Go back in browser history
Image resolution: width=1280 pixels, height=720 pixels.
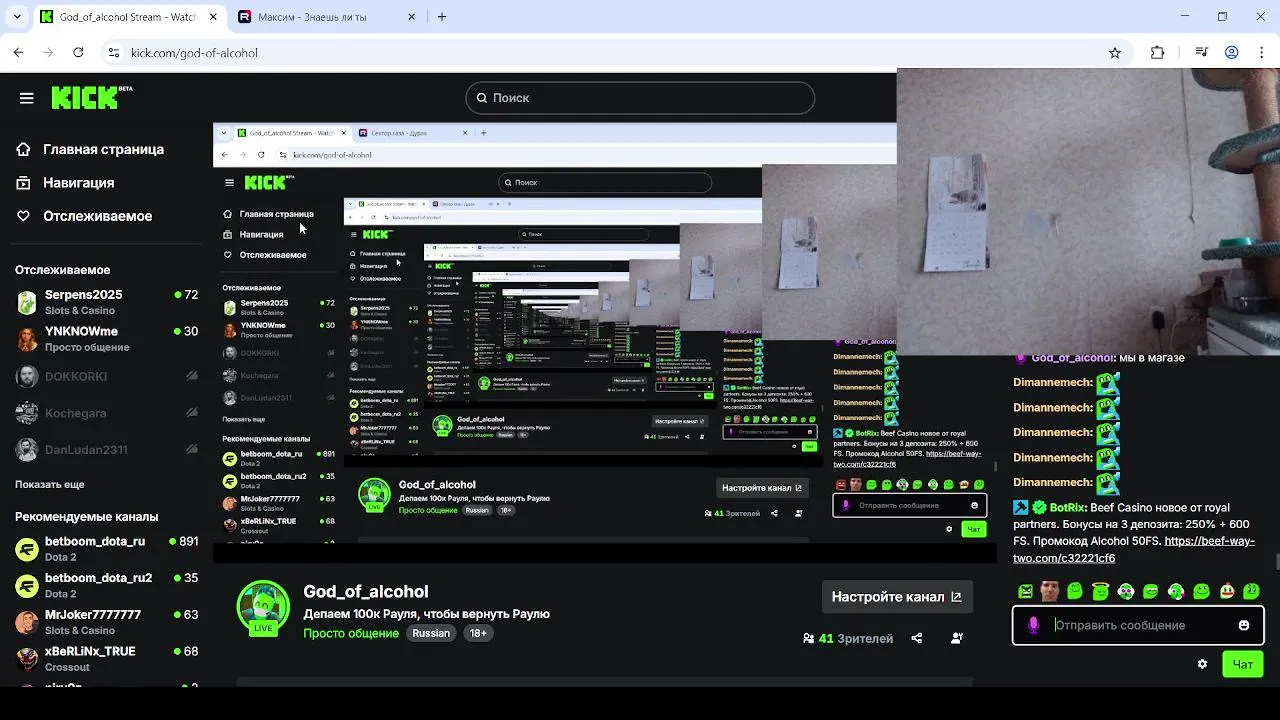click(x=19, y=53)
